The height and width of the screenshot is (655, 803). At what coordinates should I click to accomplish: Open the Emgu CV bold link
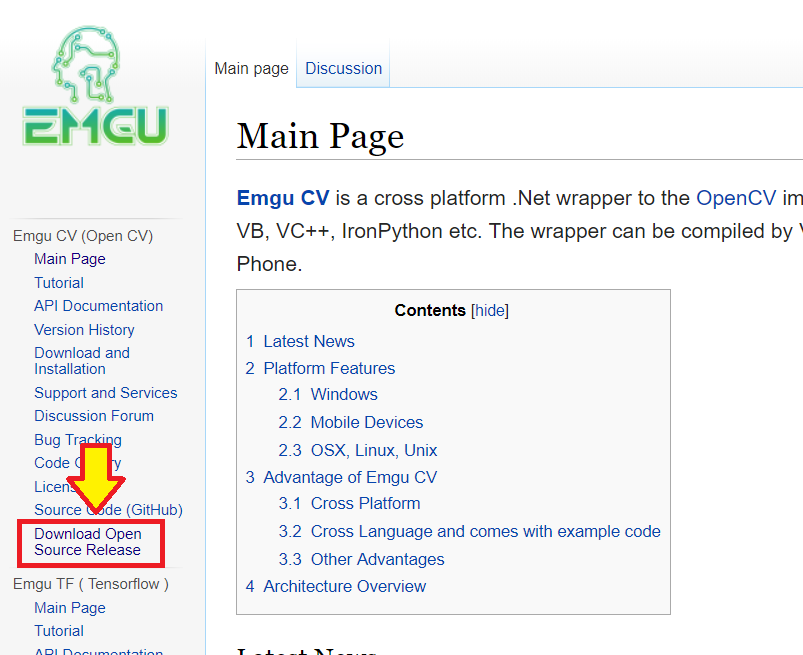pos(283,198)
